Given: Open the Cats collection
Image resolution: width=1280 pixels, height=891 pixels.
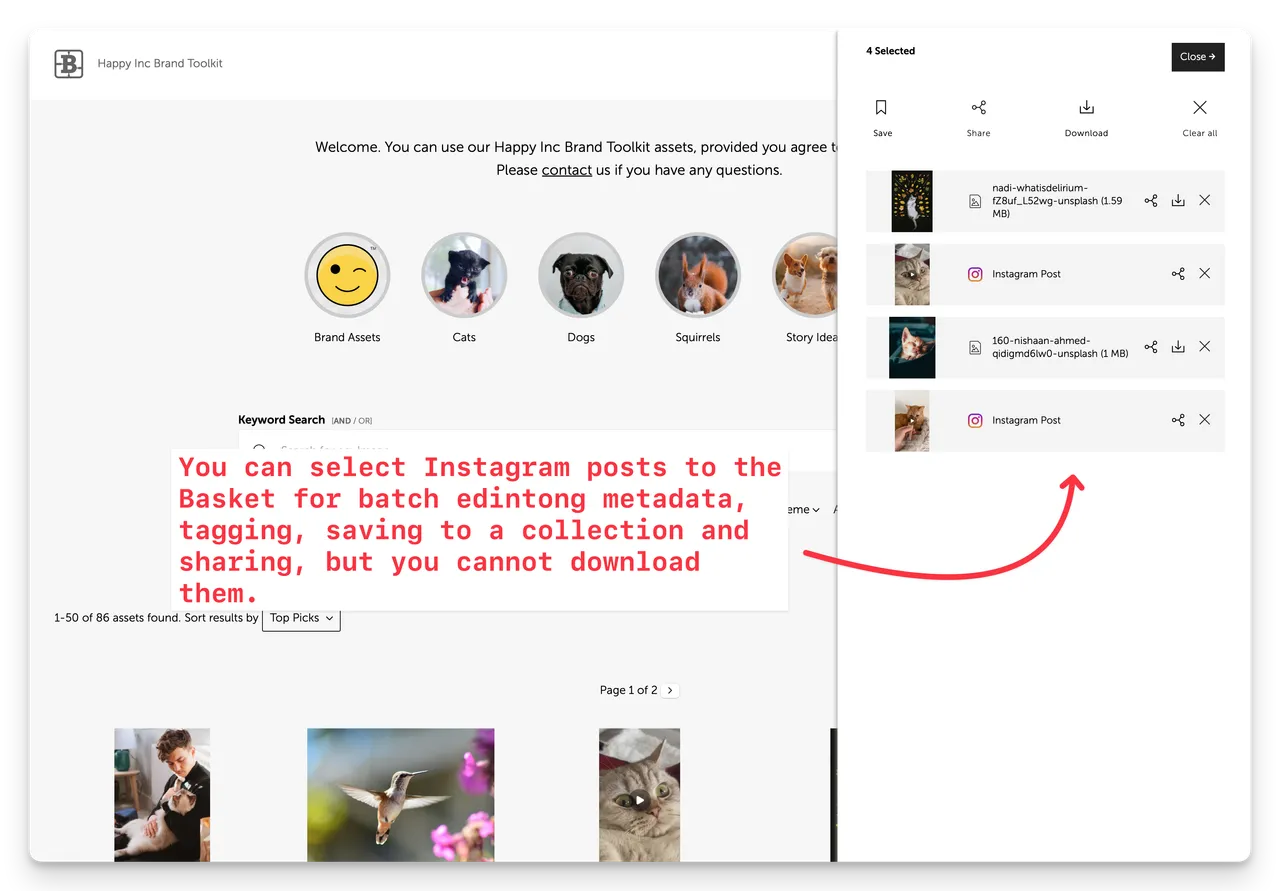Looking at the screenshot, I should 464,275.
